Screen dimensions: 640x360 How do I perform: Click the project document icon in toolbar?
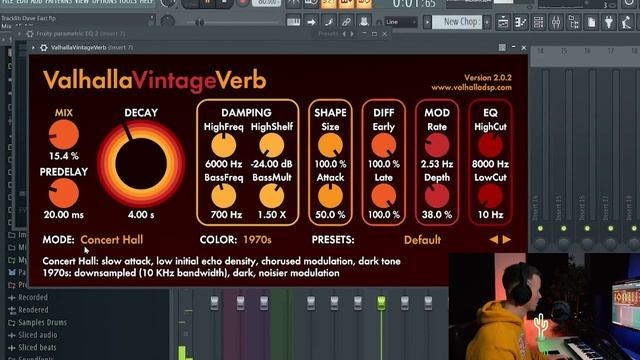tap(591, 22)
